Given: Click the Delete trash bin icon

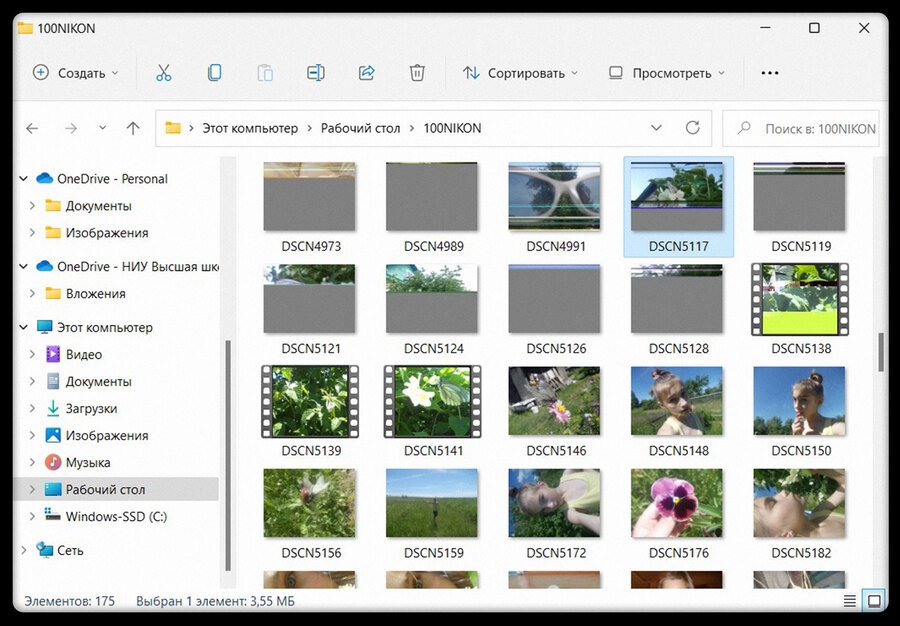Looking at the screenshot, I should coord(417,73).
